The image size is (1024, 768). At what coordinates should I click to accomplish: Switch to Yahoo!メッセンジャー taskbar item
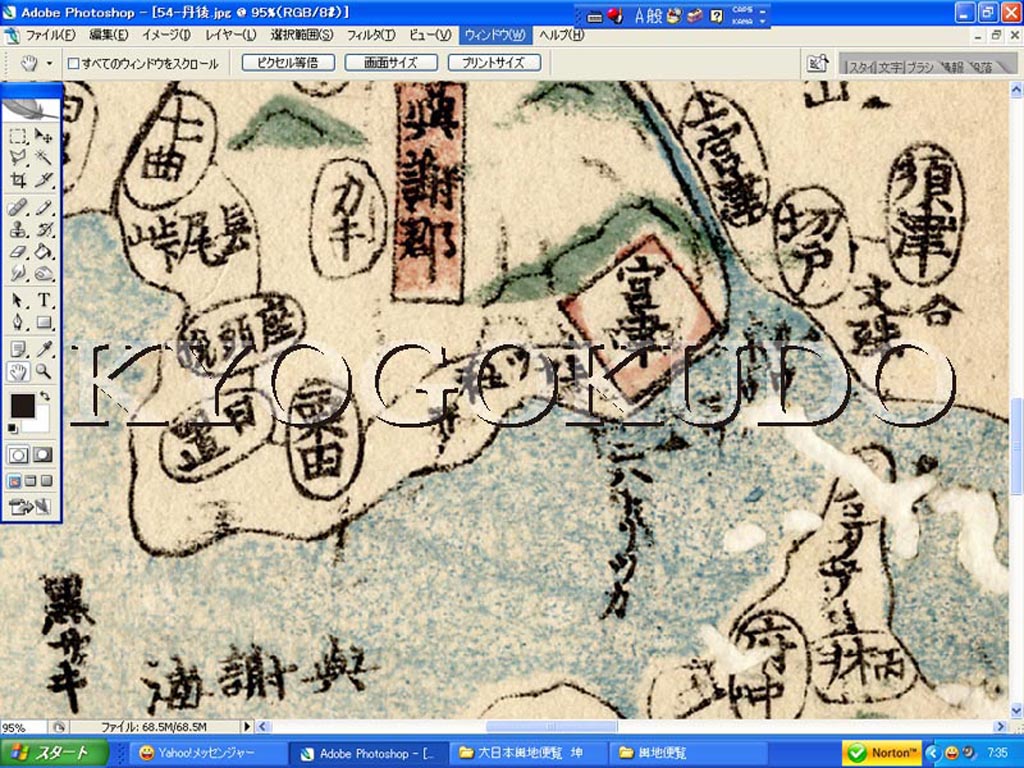(x=207, y=753)
